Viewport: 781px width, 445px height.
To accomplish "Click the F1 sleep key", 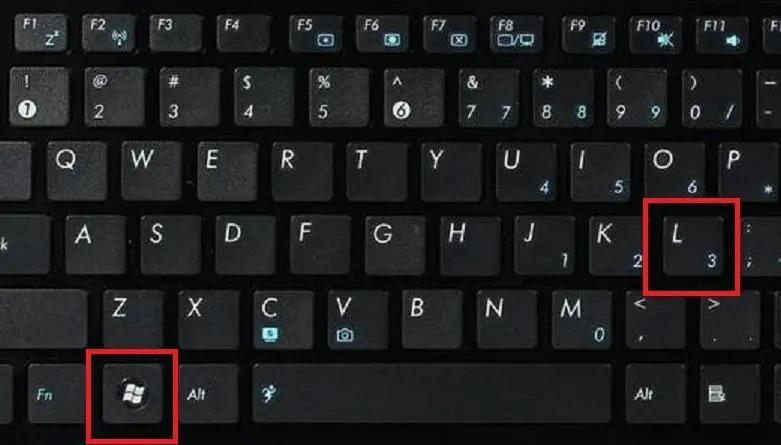I will [40, 33].
